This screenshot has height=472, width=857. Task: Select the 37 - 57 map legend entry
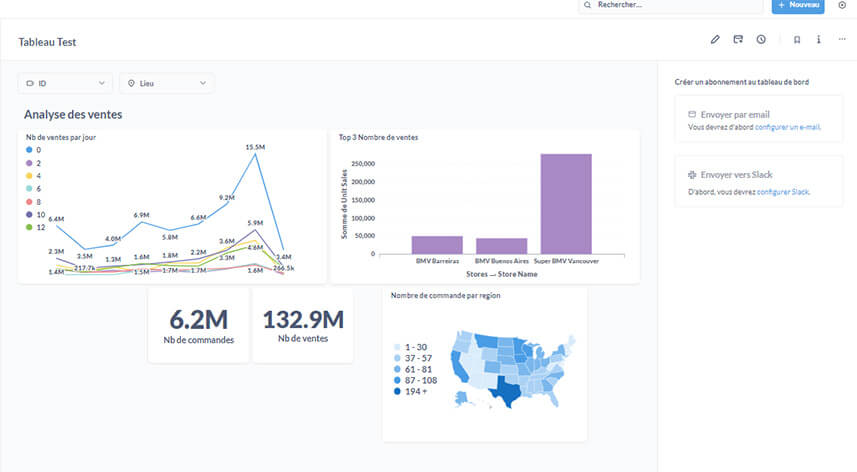(413, 358)
